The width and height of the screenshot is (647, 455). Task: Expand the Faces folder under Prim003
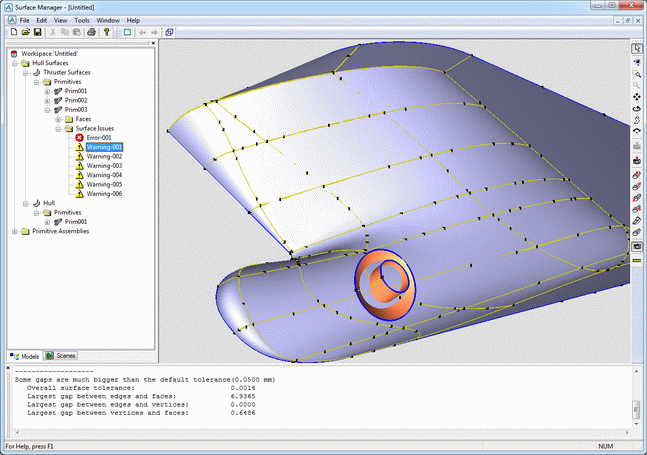(58, 119)
